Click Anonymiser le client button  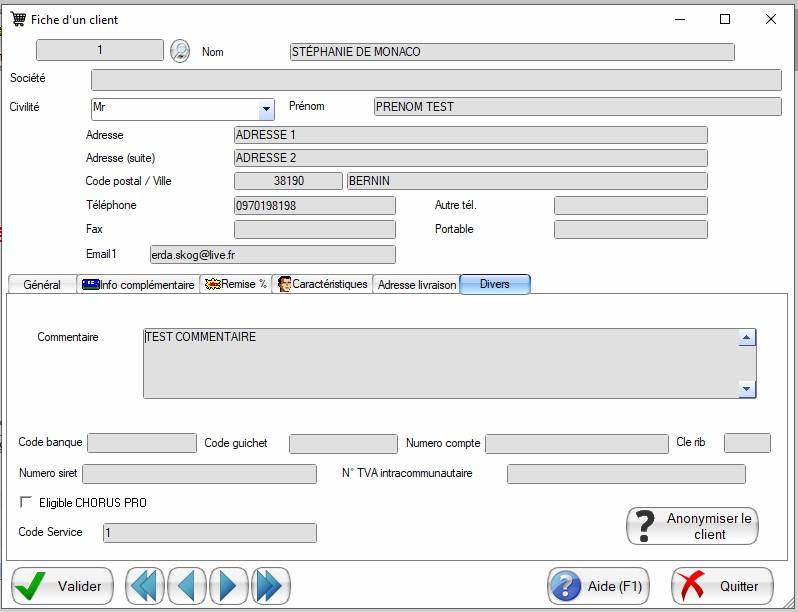tap(692, 526)
